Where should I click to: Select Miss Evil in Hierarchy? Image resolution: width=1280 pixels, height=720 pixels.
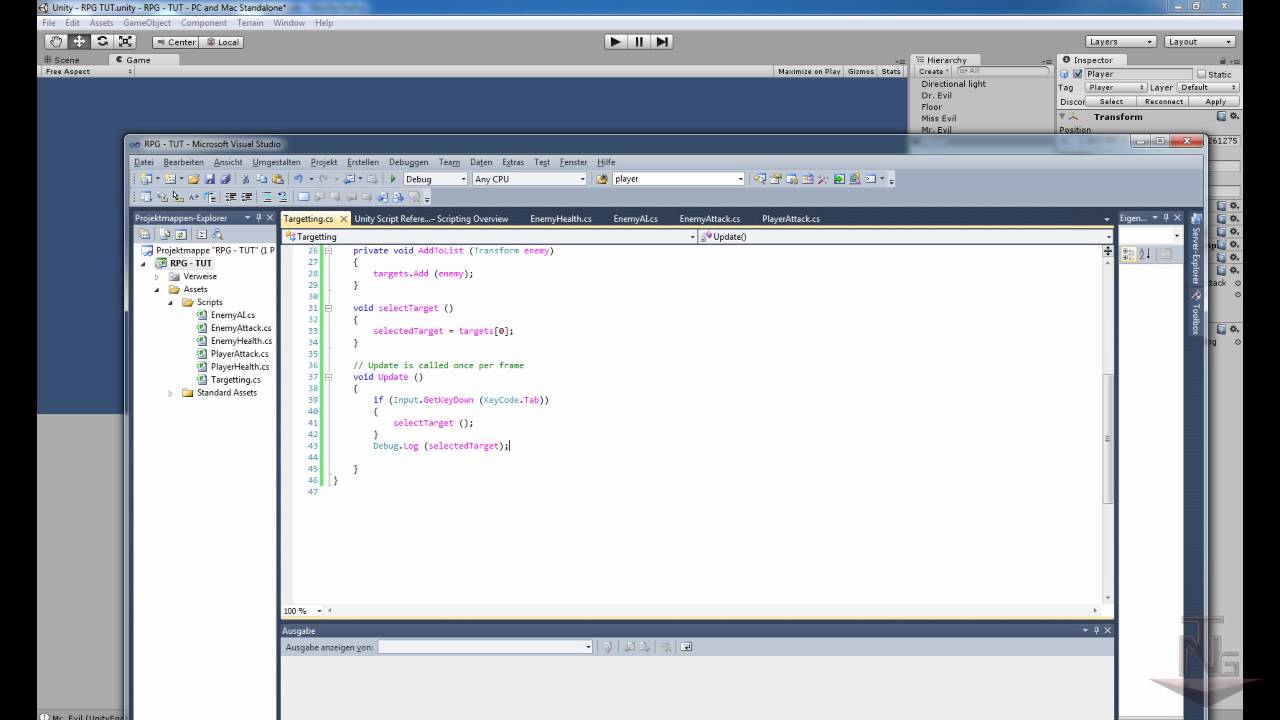point(938,119)
